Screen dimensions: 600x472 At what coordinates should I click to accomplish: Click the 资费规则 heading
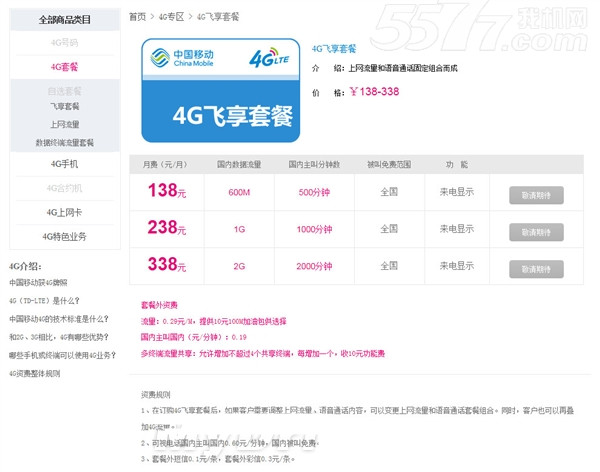(156, 395)
